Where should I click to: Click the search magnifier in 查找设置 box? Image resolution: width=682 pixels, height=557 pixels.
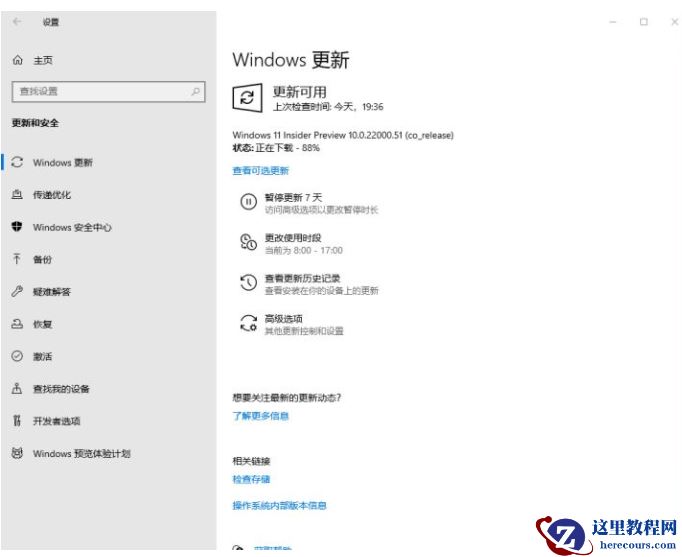point(195,91)
